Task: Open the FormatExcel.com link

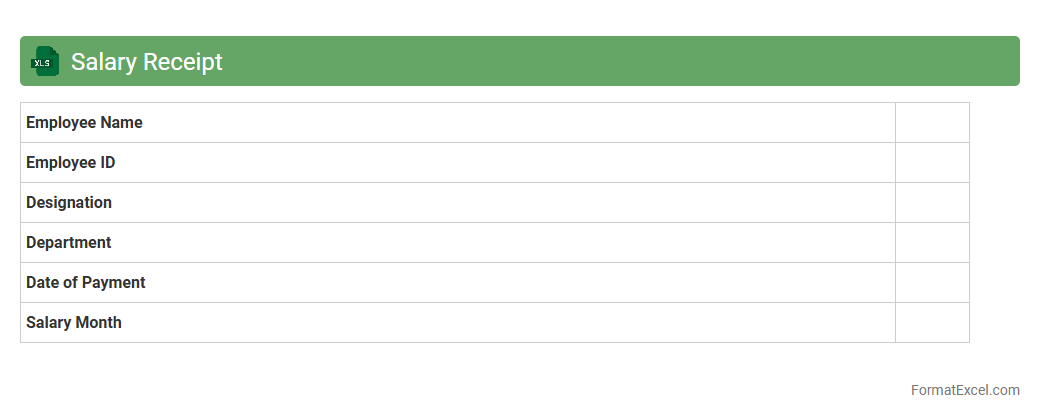Action: point(965,390)
